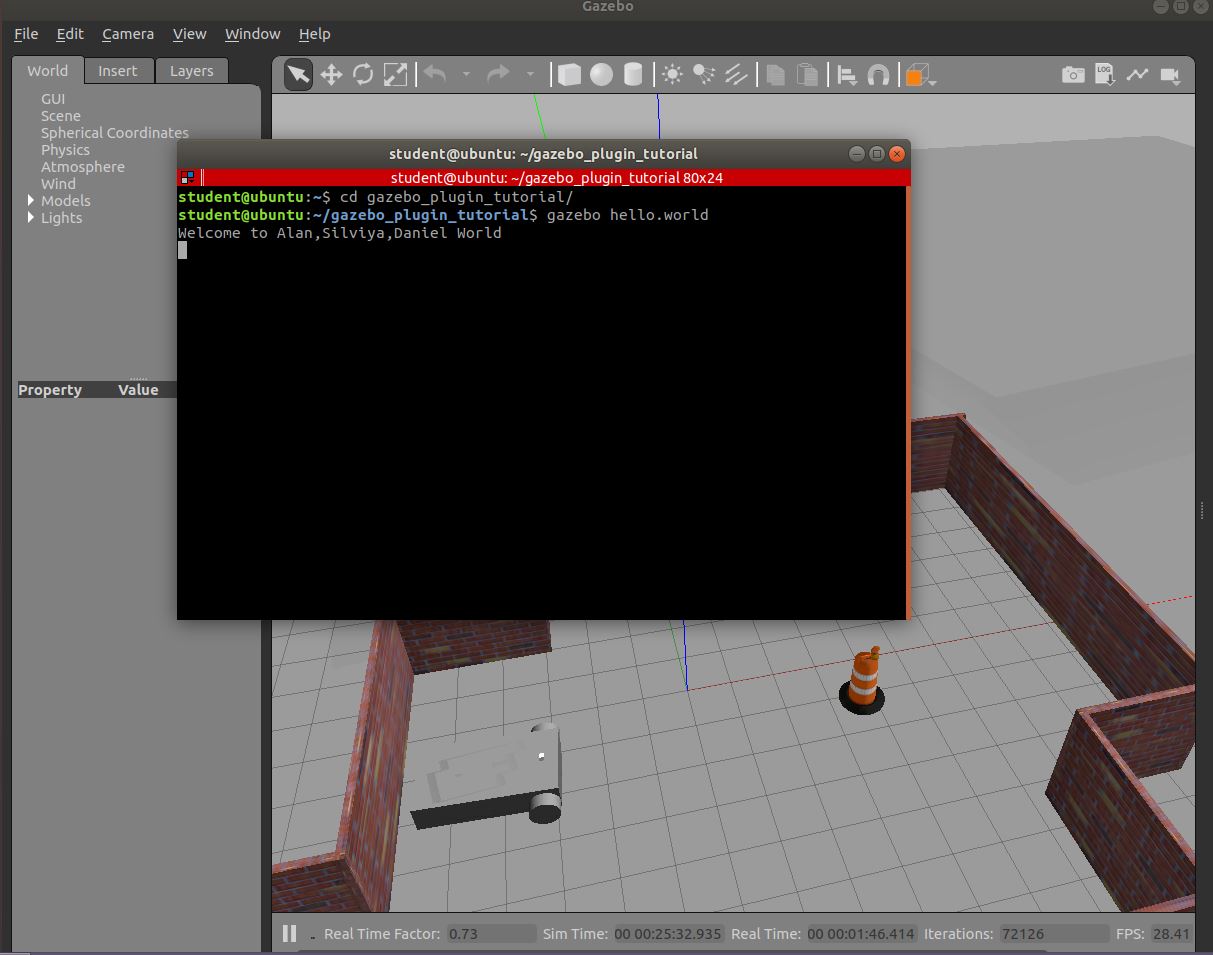
Task: Select the Physics tree entry
Action: pos(65,149)
